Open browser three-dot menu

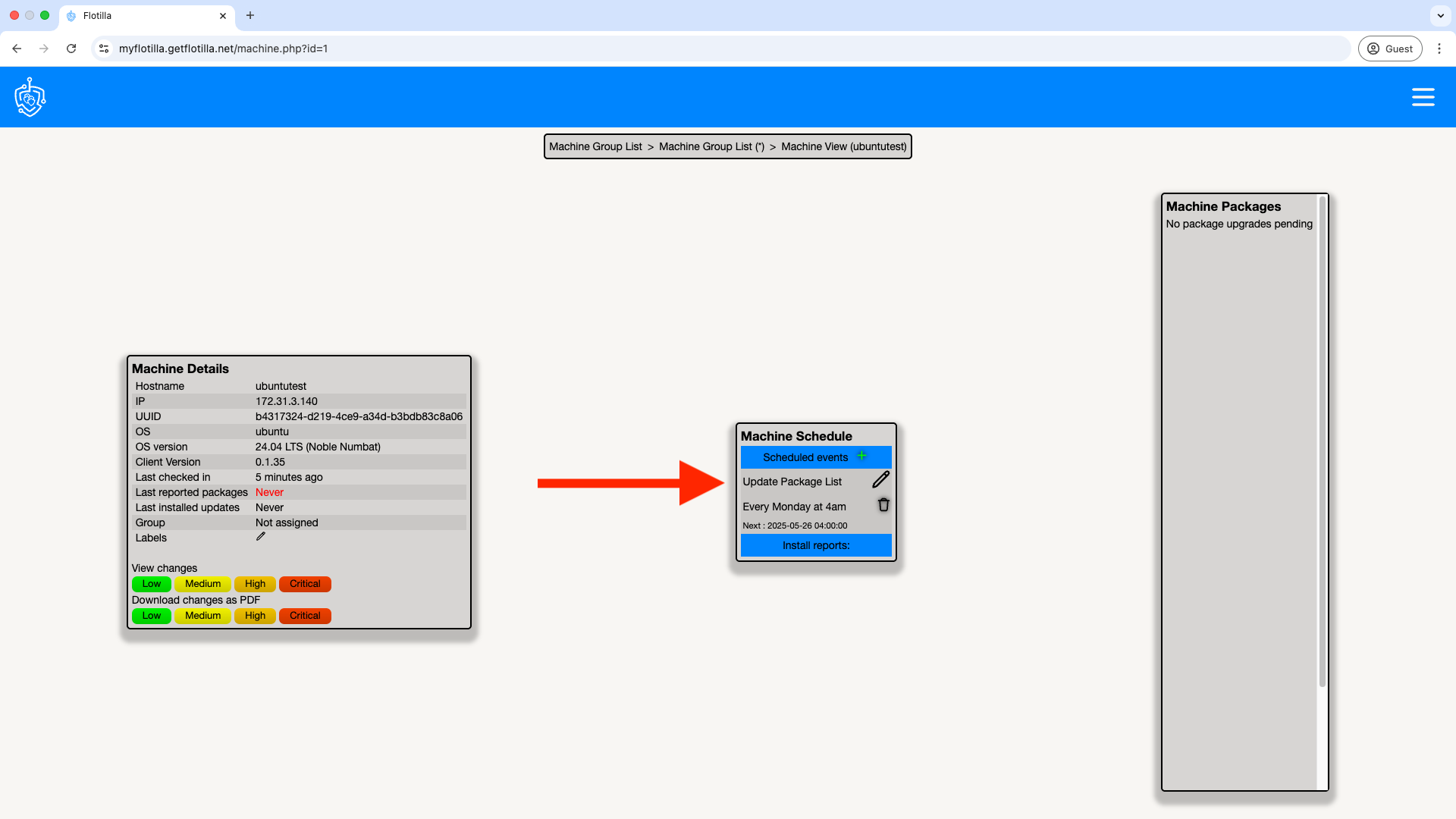1439,49
